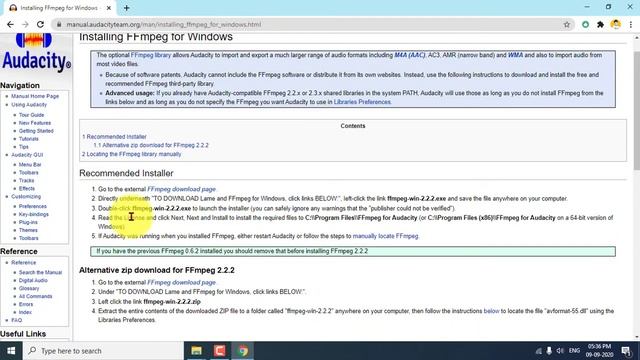Click the ENG language indicator

[574, 351]
